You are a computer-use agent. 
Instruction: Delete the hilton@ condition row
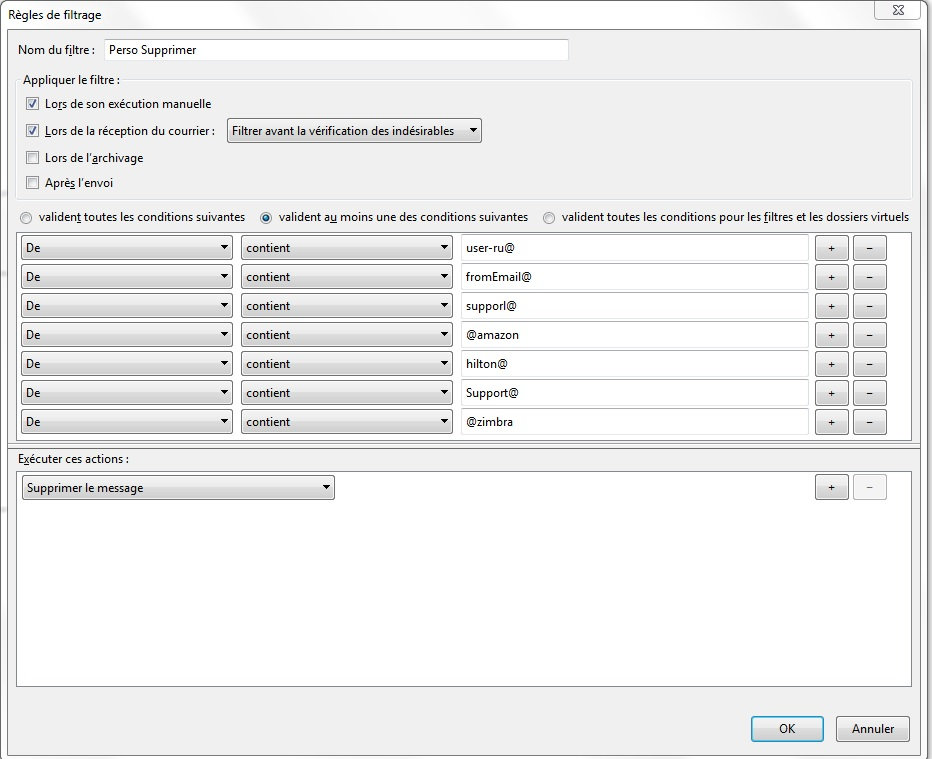pyautogui.click(x=869, y=364)
